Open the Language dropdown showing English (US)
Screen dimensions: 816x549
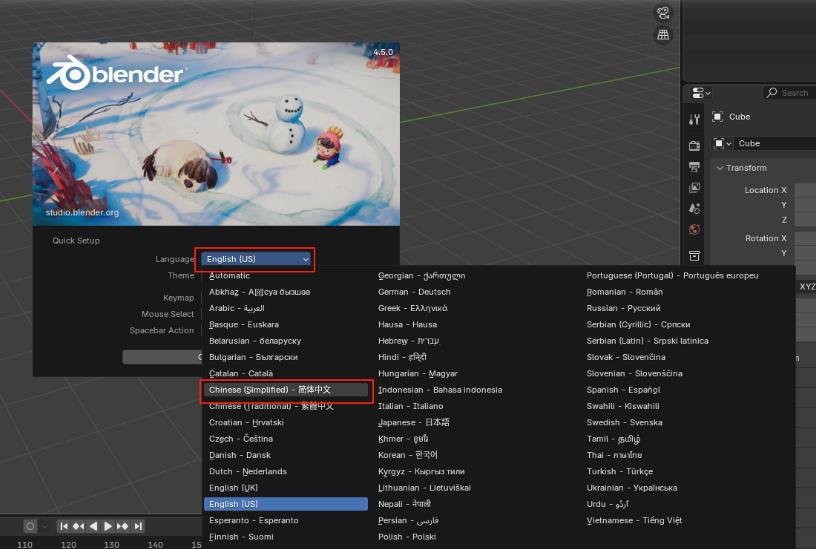tap(257, 259)
